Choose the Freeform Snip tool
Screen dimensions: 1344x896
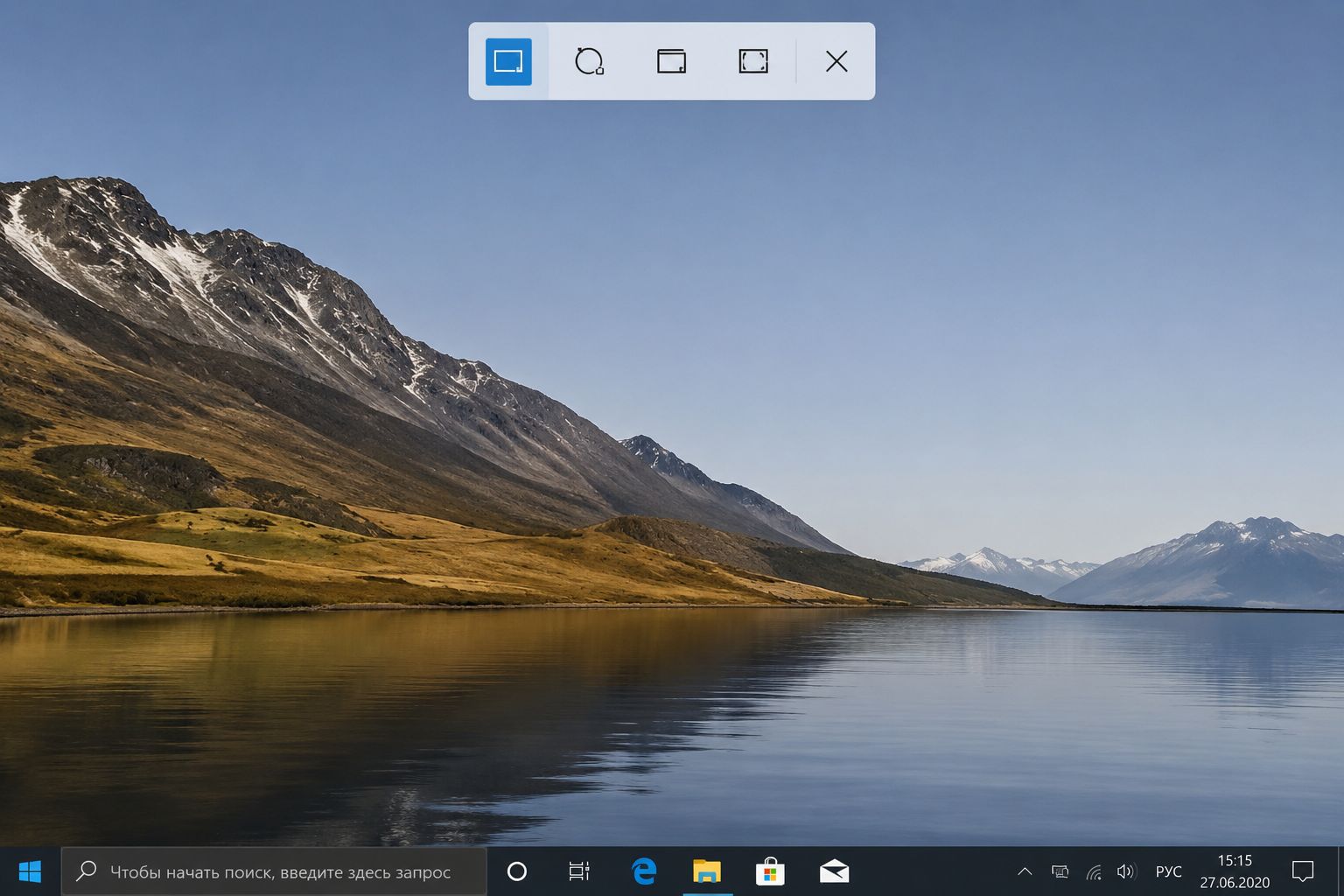tap(589, 61)
